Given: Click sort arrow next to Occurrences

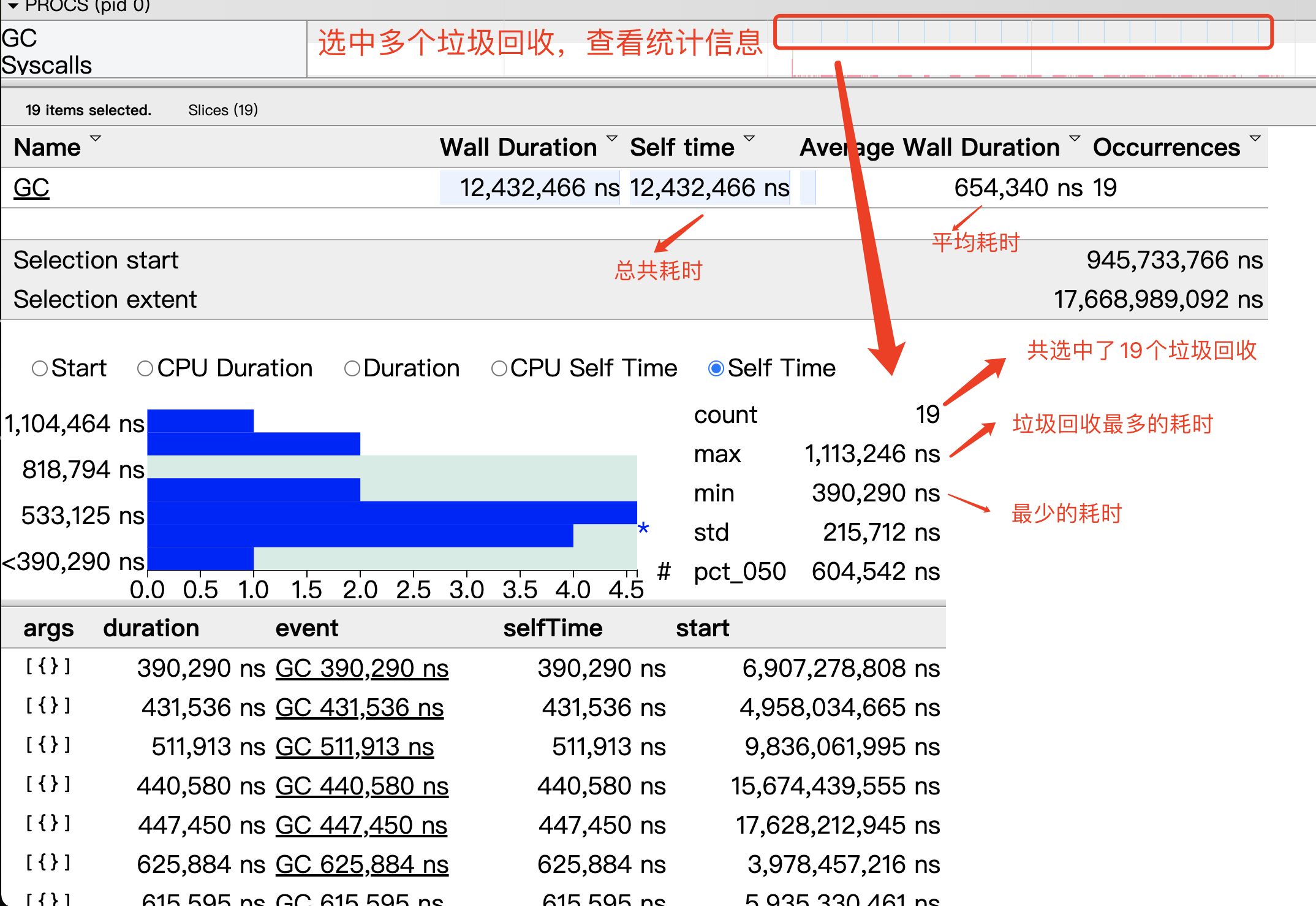Looking at the screenshot, I should 1255,139.
